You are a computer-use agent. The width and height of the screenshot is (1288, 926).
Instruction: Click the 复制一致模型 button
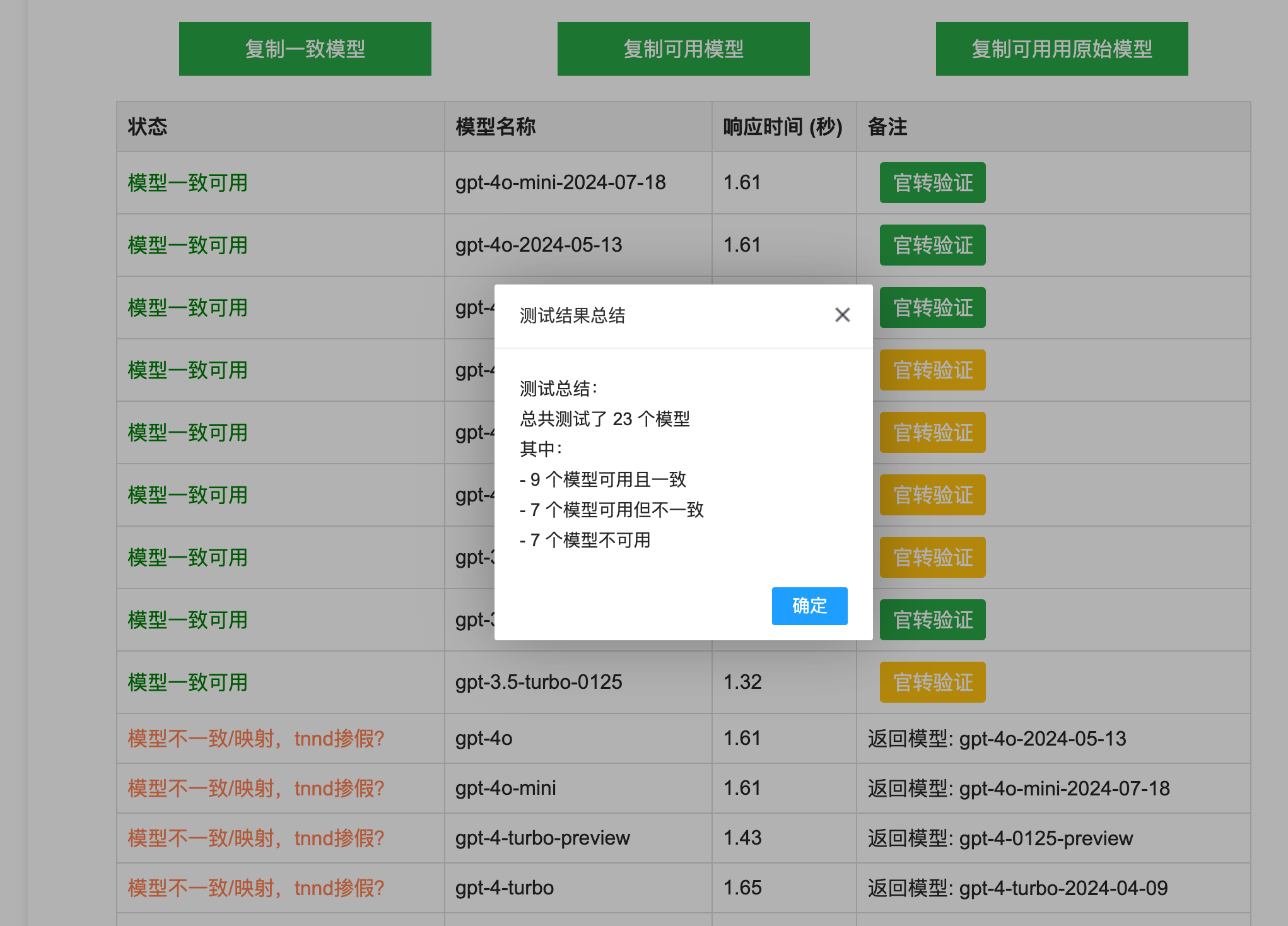point(305,49)
